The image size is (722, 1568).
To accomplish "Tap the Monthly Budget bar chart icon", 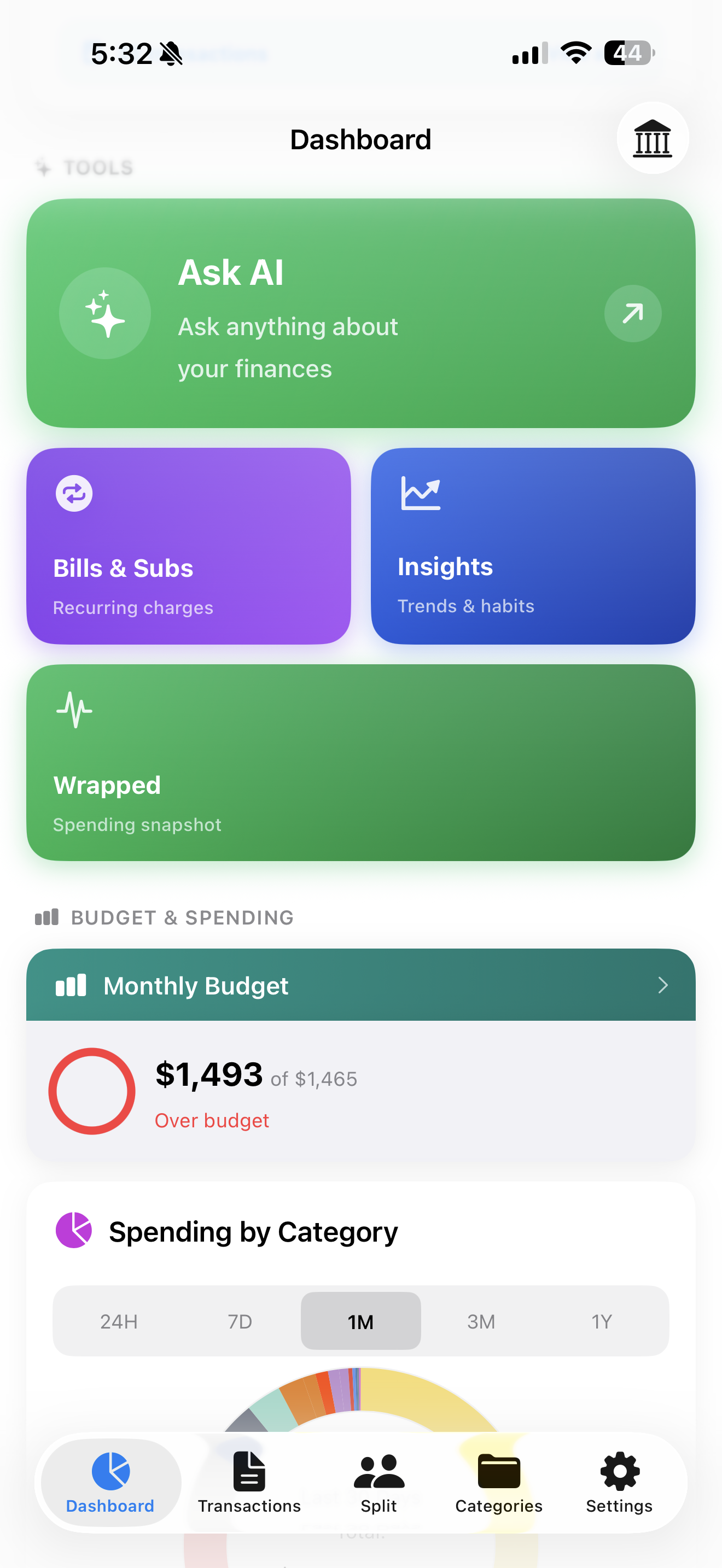I will pyautogui.click(x=71, y=986).
